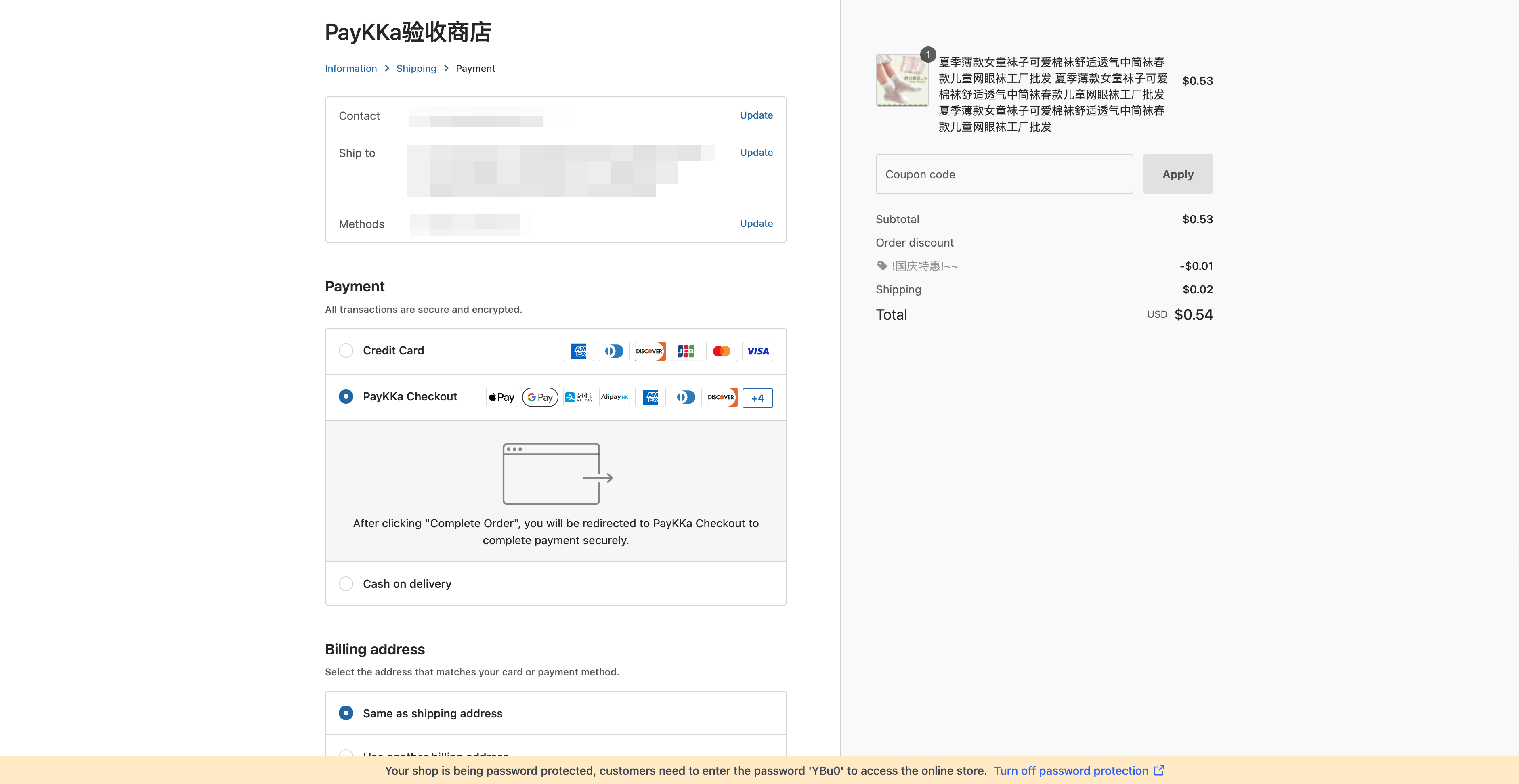
Task: Click the 国庆特惠 discount label
Action: 924,266
